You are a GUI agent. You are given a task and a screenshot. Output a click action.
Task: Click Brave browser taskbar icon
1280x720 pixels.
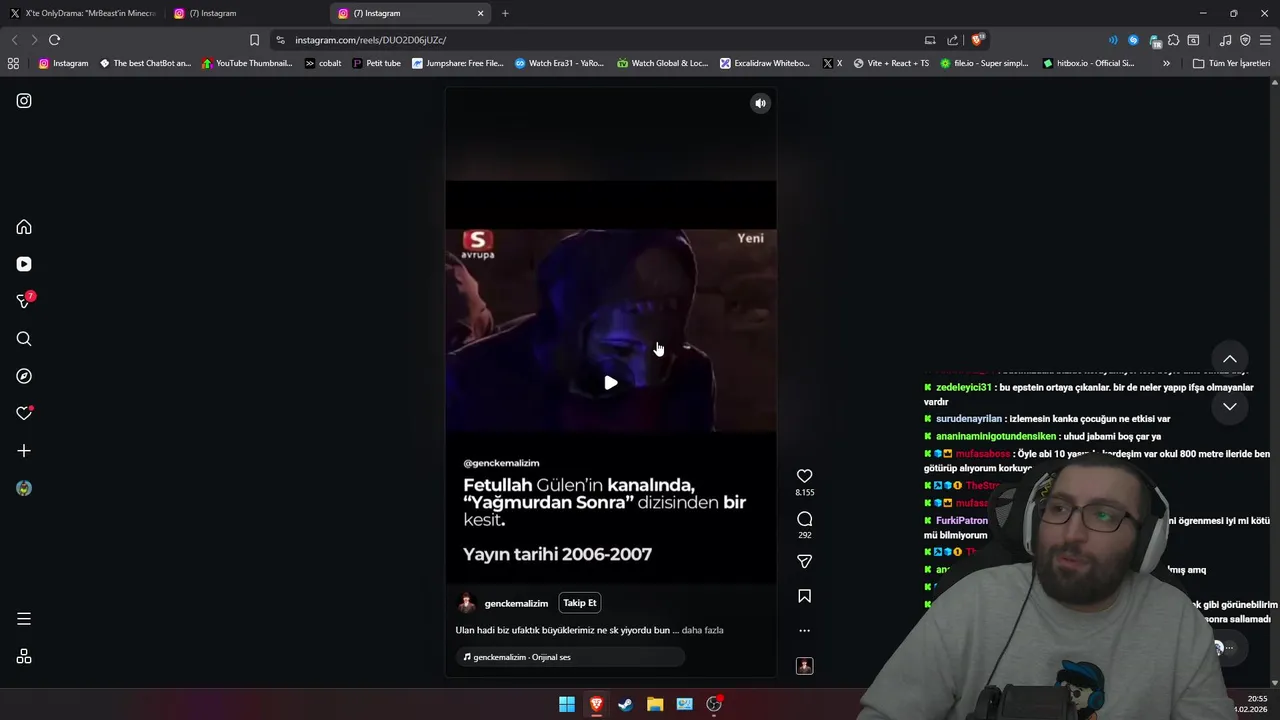click(x=596, y=704)
